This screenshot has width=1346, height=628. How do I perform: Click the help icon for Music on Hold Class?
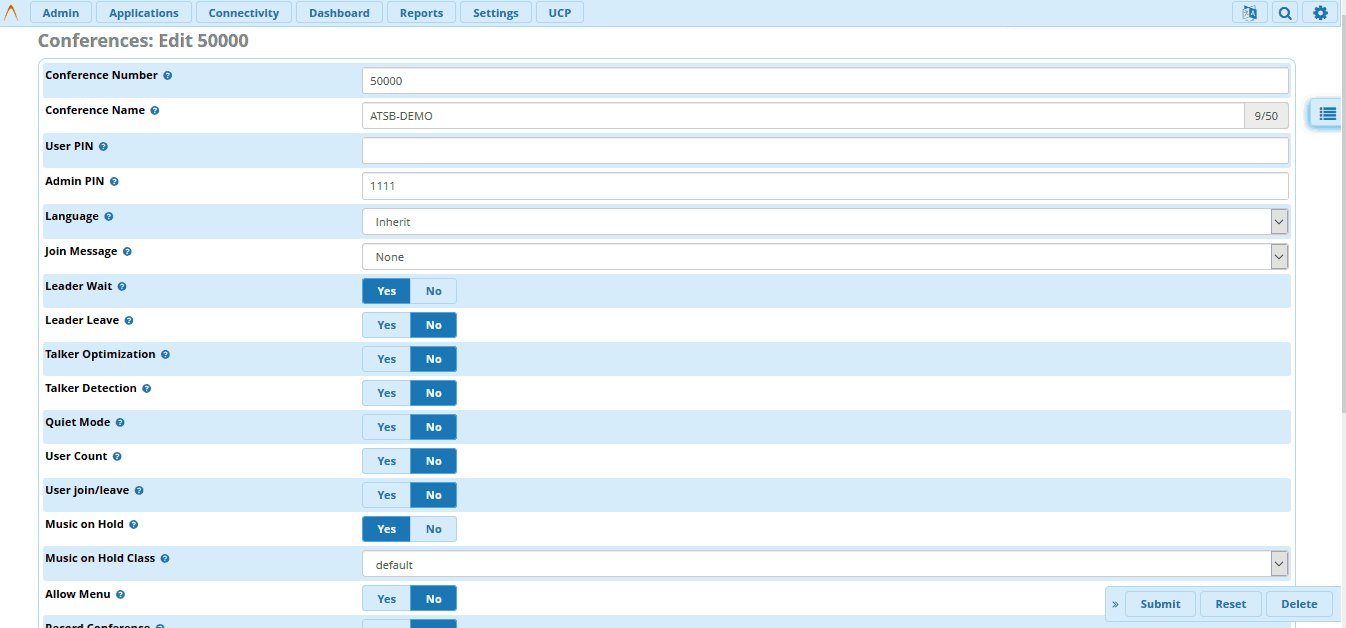click(165, 559)
